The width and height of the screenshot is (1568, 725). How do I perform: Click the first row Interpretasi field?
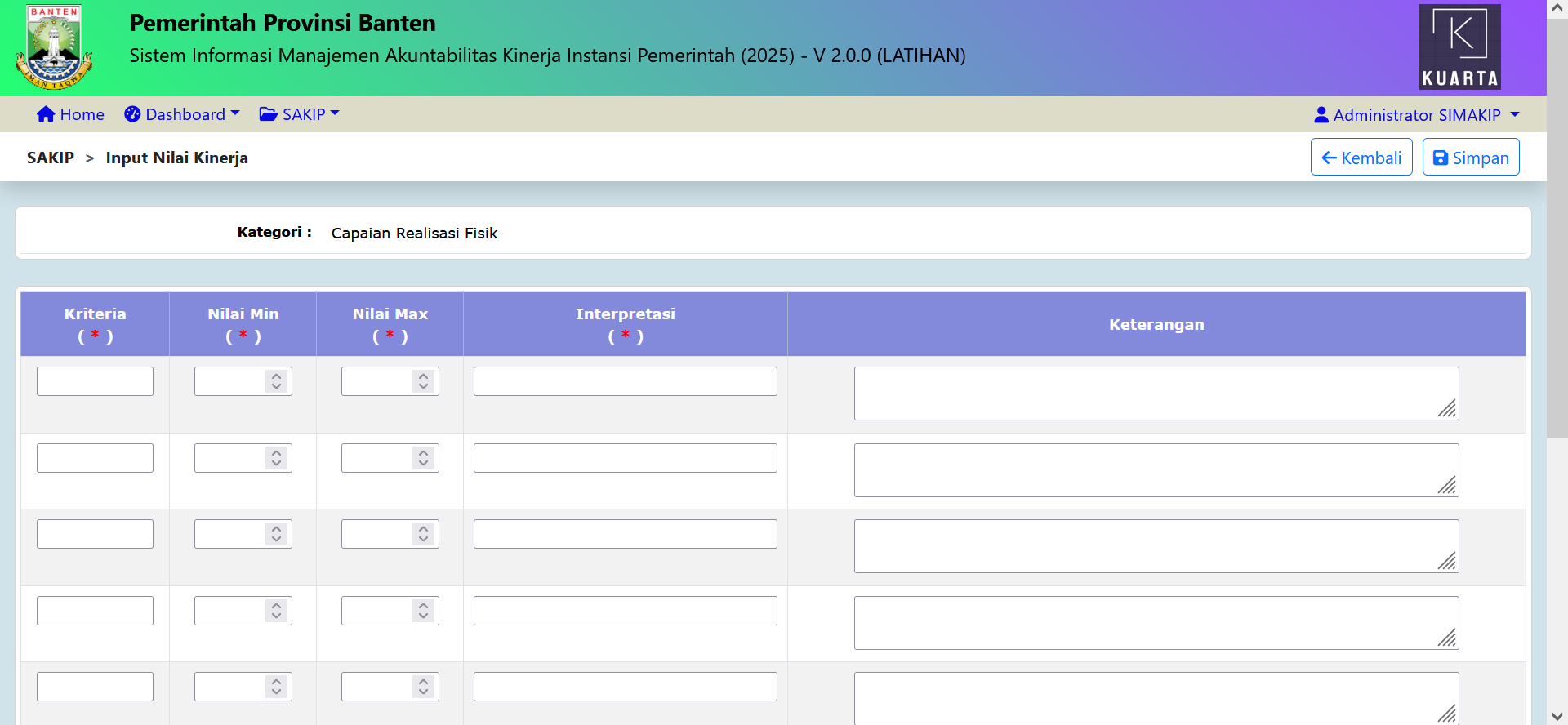click(x=626, y=381)
